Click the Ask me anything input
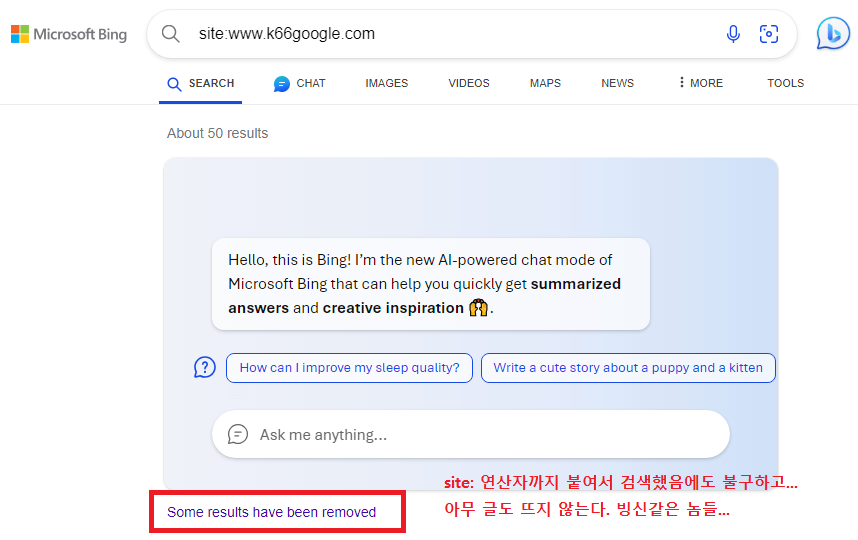 471,434
